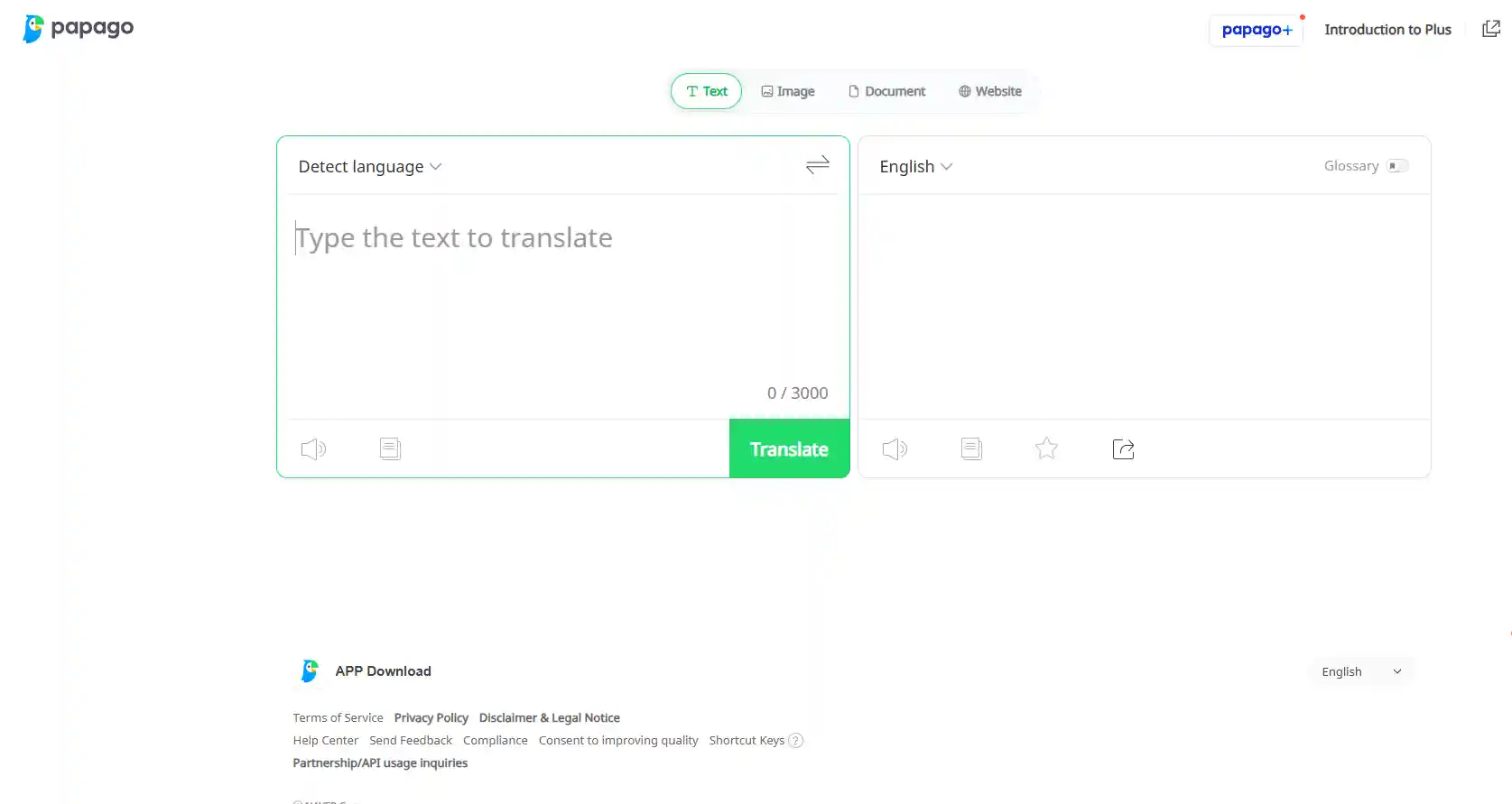Viewport: 1512px width, 804px height.
Task: Copy translated text with clipboard icon
Action: 971,448
